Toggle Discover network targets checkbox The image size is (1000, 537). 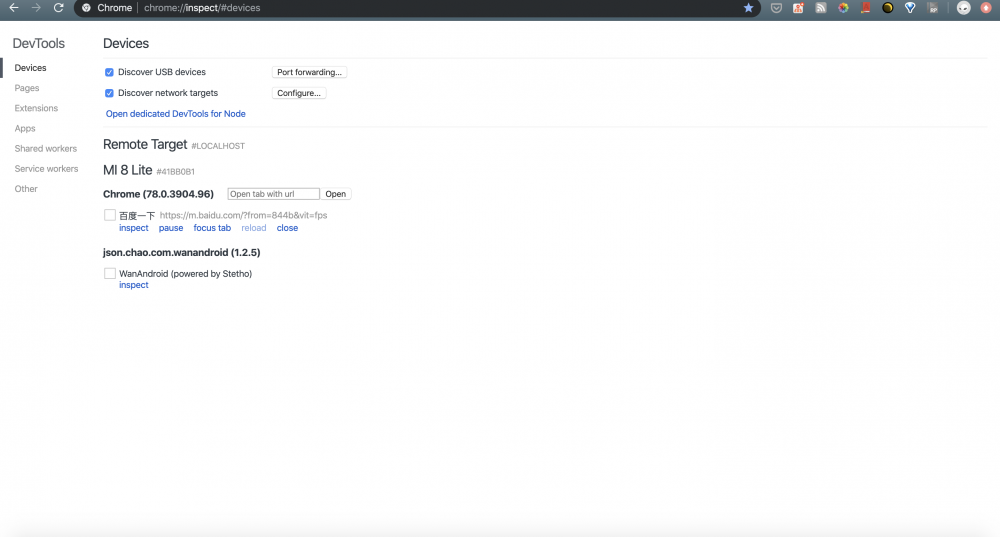coord(109,93)
